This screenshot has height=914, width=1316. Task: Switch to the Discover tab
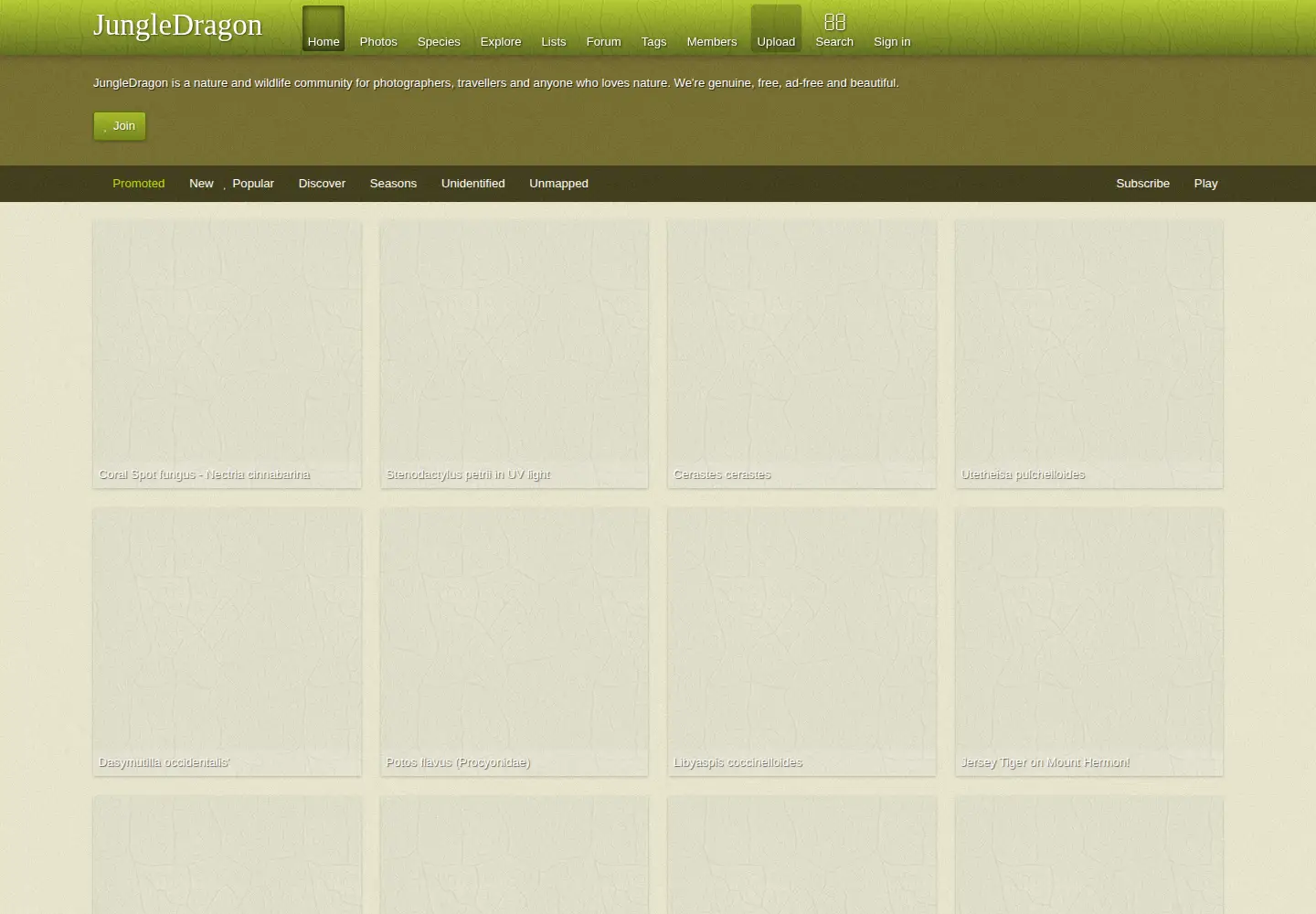click(322, 184)
